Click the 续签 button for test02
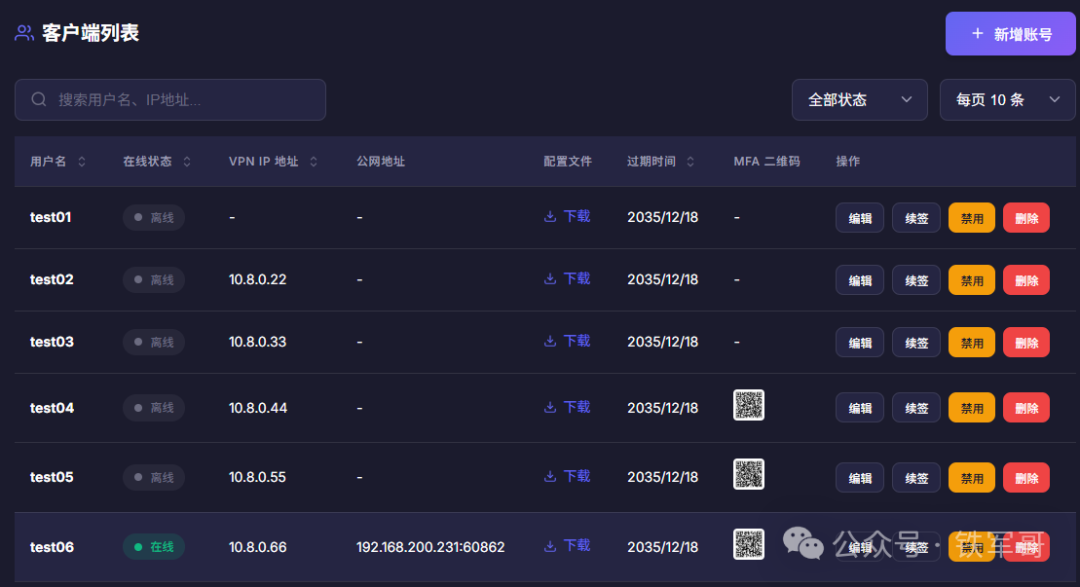 pyautogui.click(x=915, y=279)
